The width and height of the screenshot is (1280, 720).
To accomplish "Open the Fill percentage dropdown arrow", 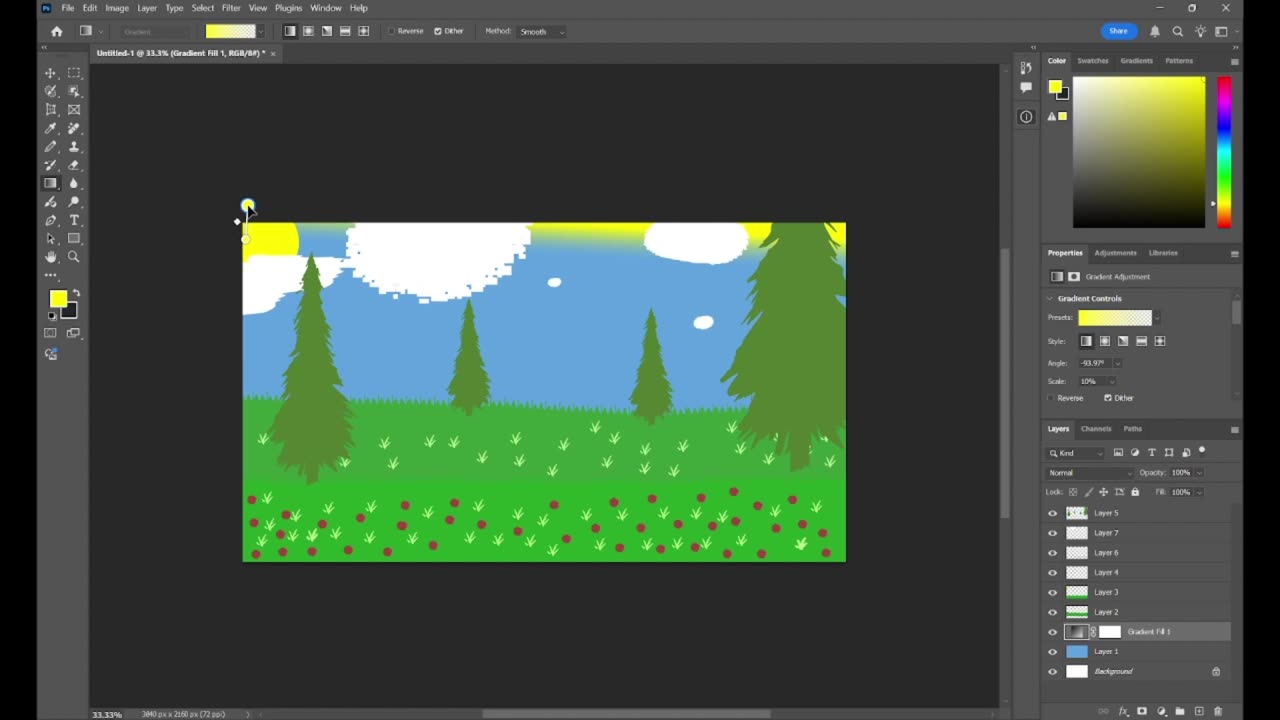I will tap(1199, 492).
